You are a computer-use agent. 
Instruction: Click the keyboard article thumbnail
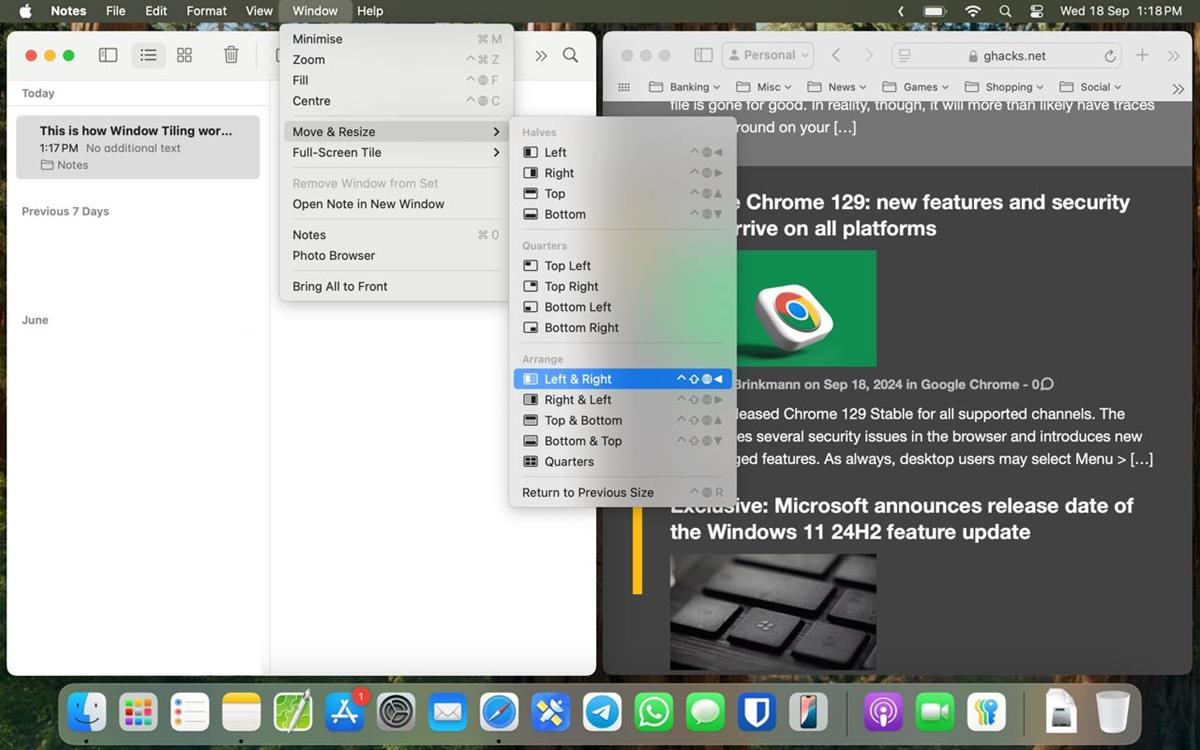click(773, 611)
